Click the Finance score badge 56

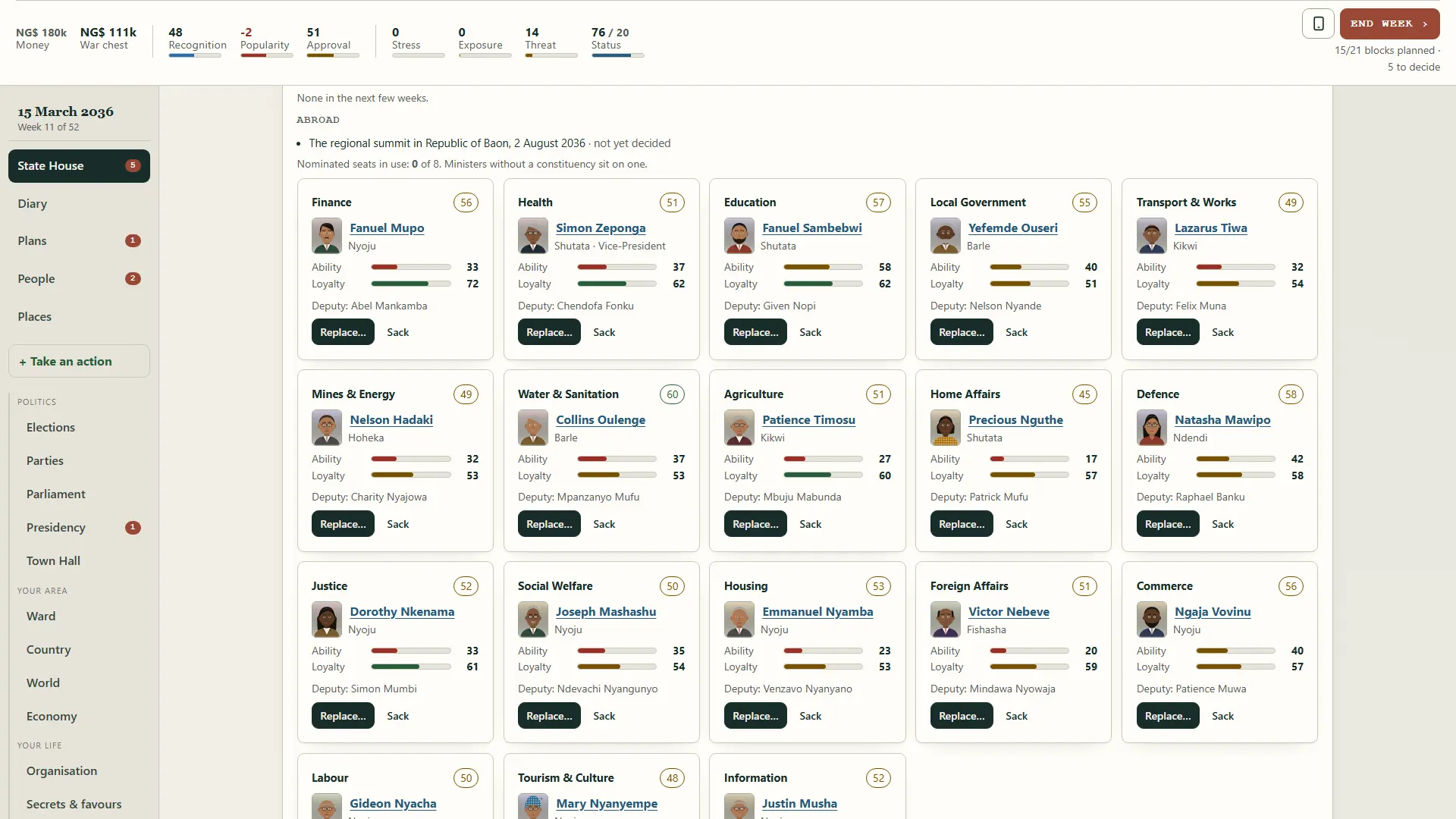pyautogui.click(x=466, y=202)
